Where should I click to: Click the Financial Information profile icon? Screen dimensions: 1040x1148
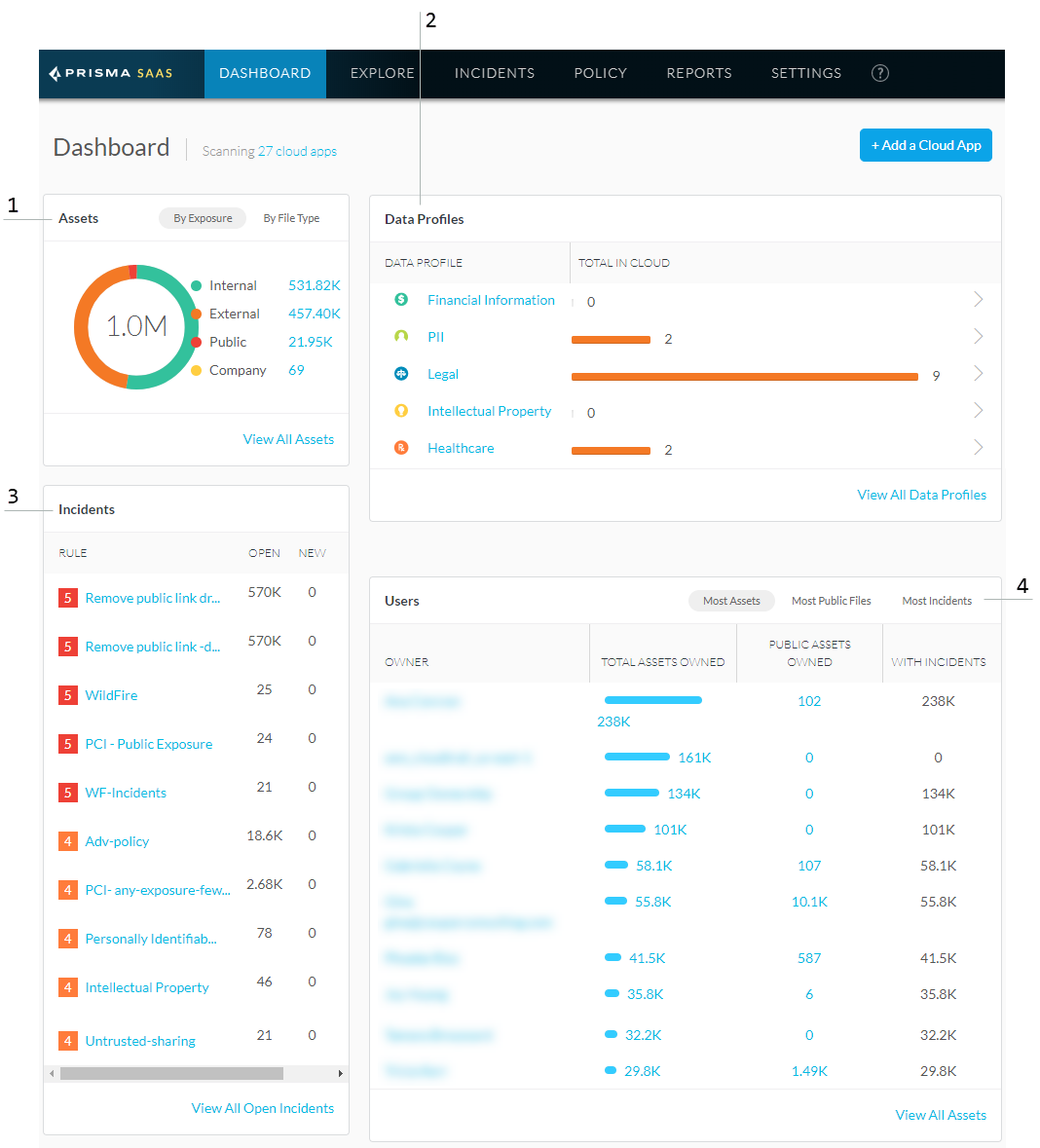(401, 300)
